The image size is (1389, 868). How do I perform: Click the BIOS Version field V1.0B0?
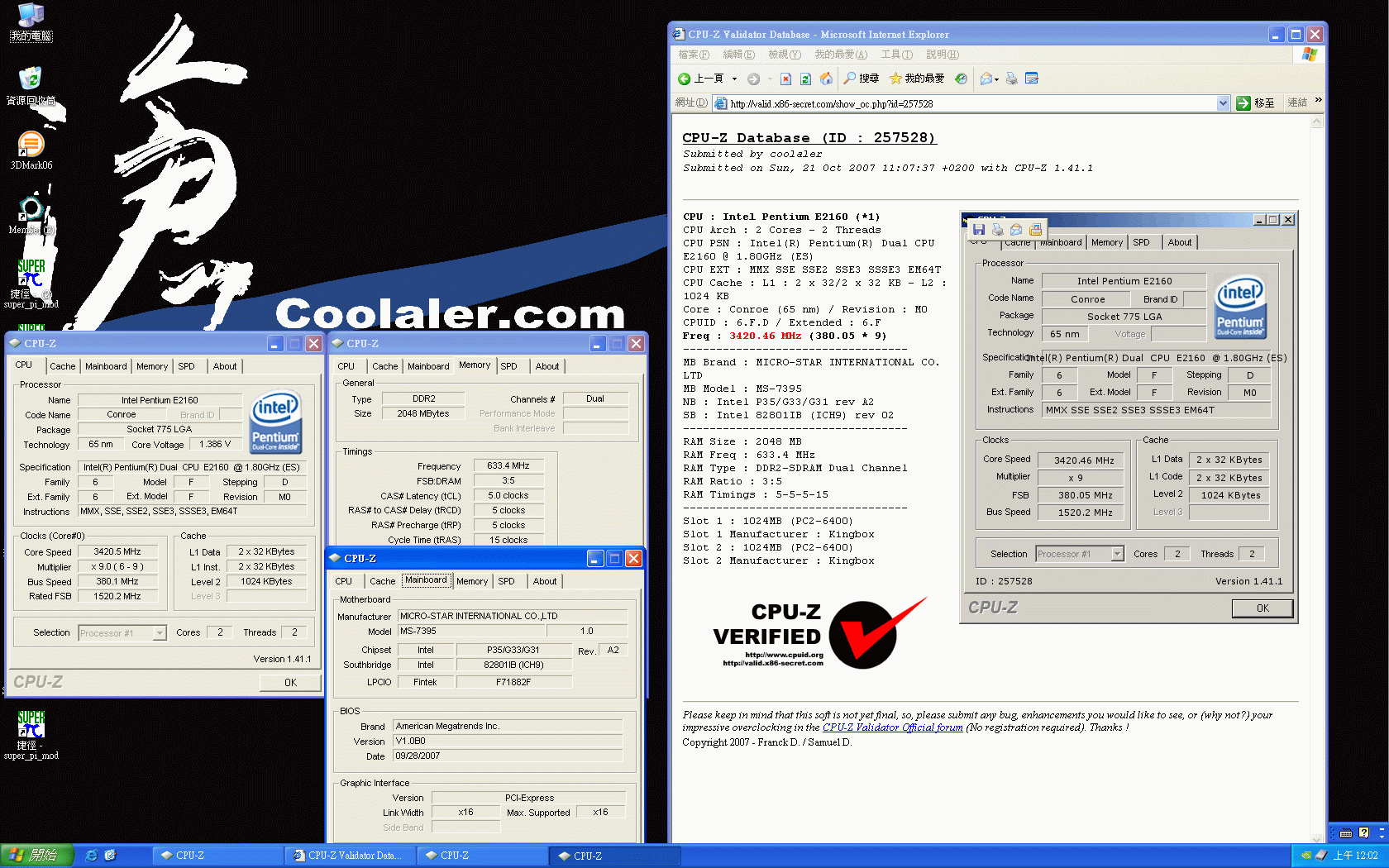point(508,741)
